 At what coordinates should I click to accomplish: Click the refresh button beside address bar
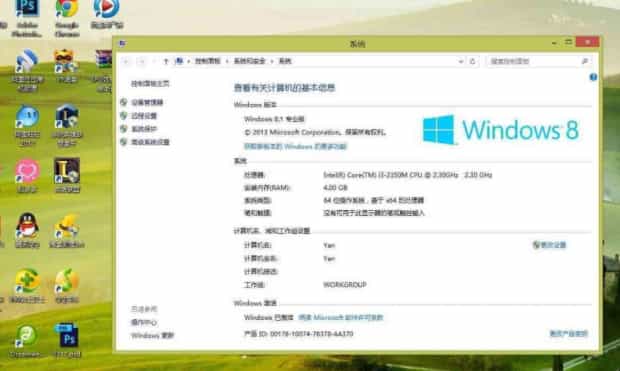[x=473, y=61]
